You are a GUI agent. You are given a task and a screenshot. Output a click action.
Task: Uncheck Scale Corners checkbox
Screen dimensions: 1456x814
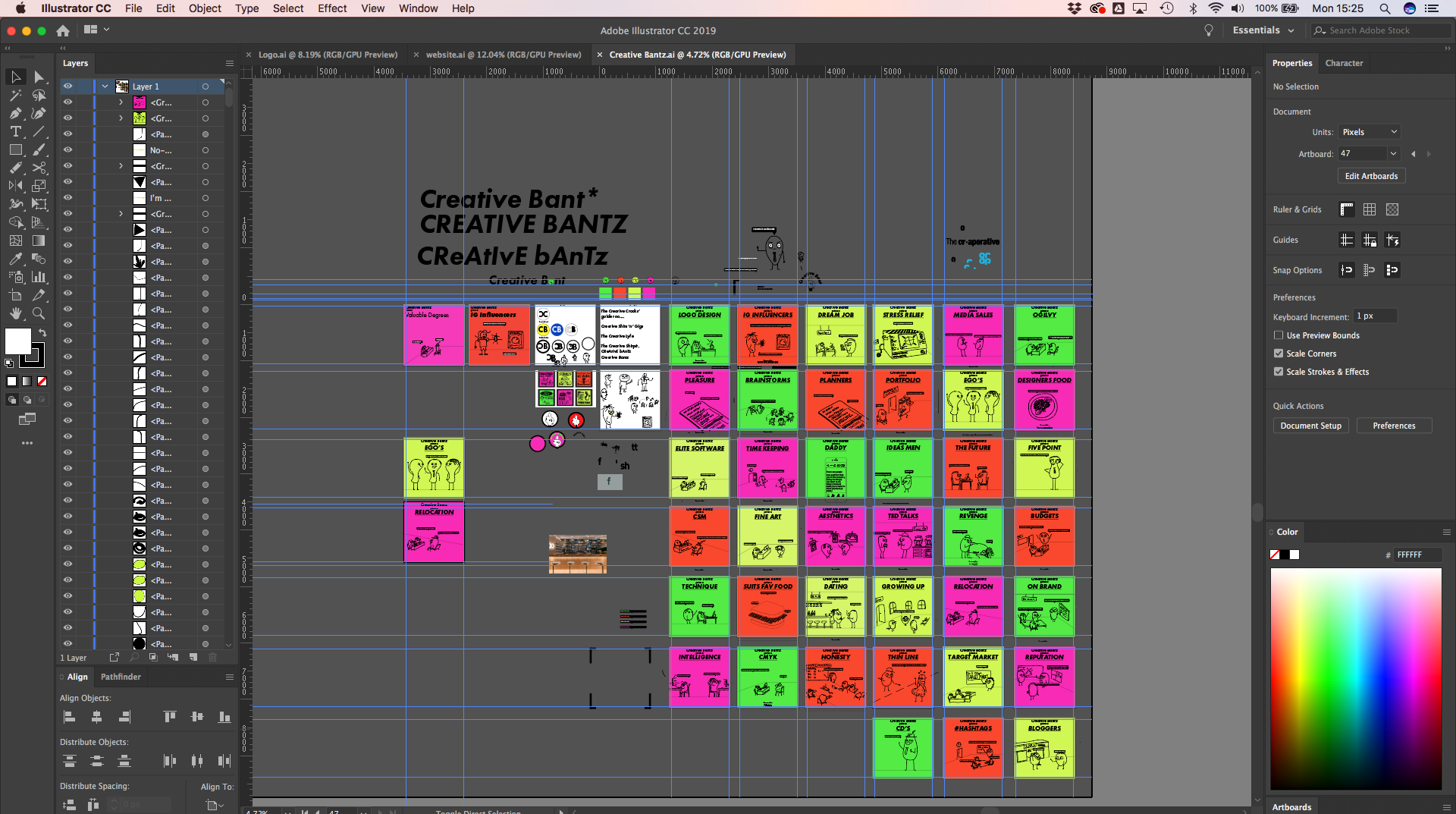click(x=1279, y=354)
